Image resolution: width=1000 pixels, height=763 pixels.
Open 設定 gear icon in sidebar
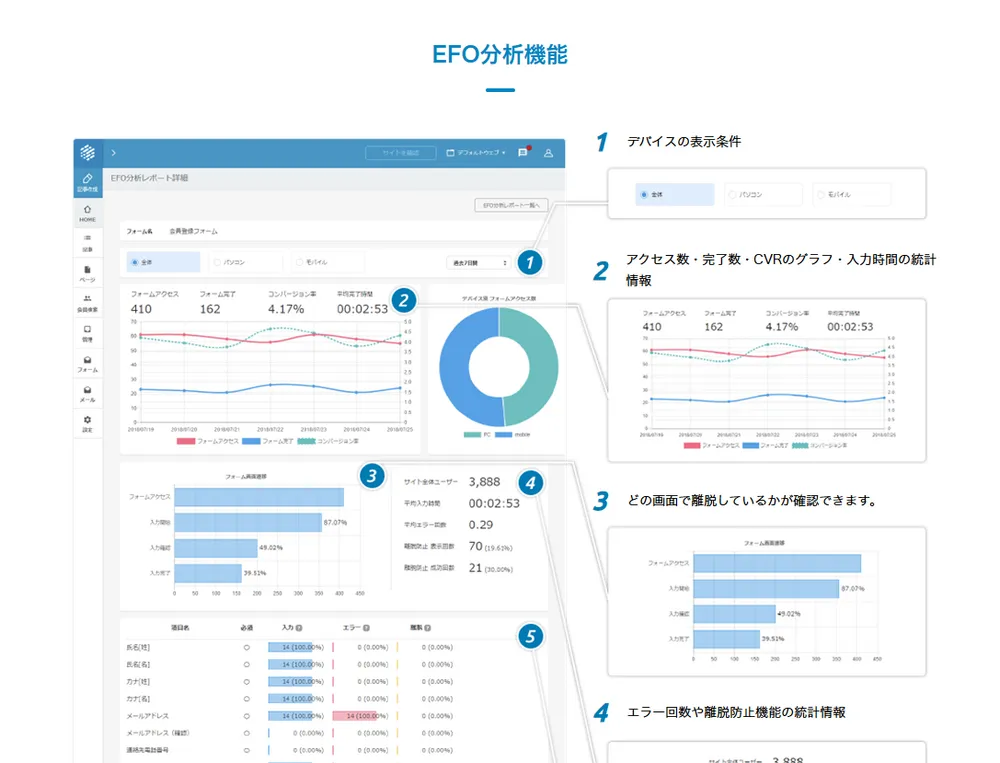[x=87, y=421]
